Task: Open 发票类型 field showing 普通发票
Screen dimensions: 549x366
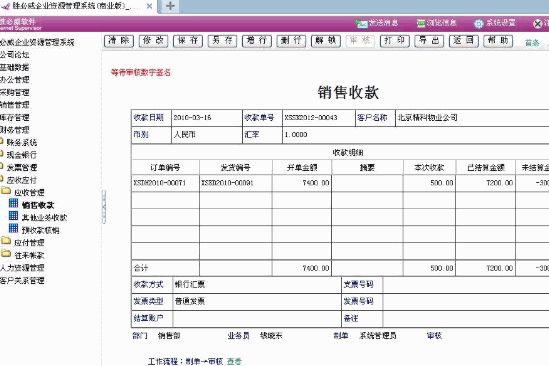Action: [257, 301]
